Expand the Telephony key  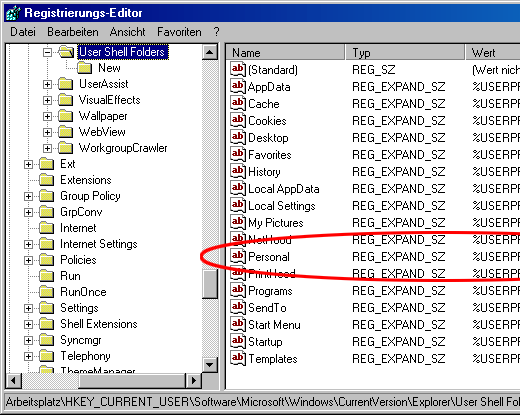[29, 356]
